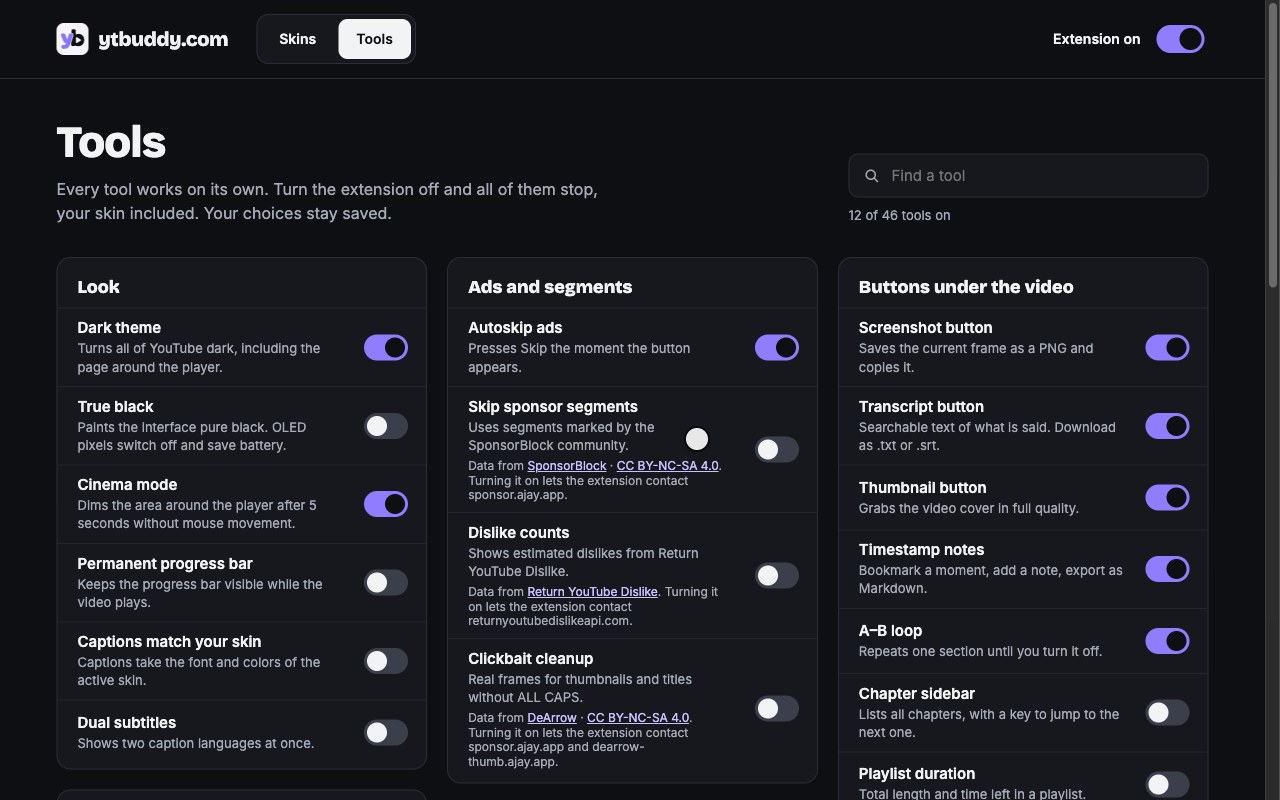Viewport: 1280px width, 800px height.
Task: Select the Tools tab
Action: (375, 39)
